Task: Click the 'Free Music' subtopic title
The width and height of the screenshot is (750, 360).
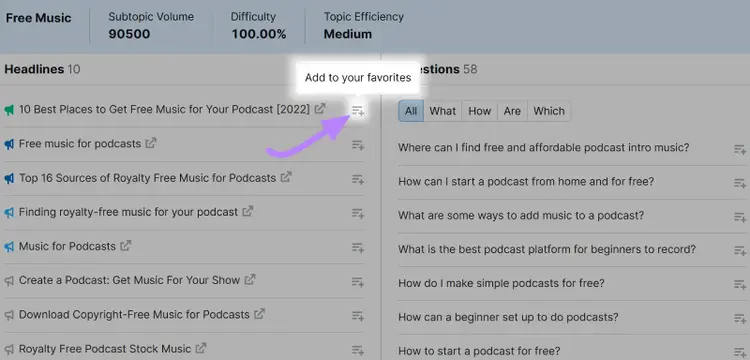Action: [x=38, y=18]
